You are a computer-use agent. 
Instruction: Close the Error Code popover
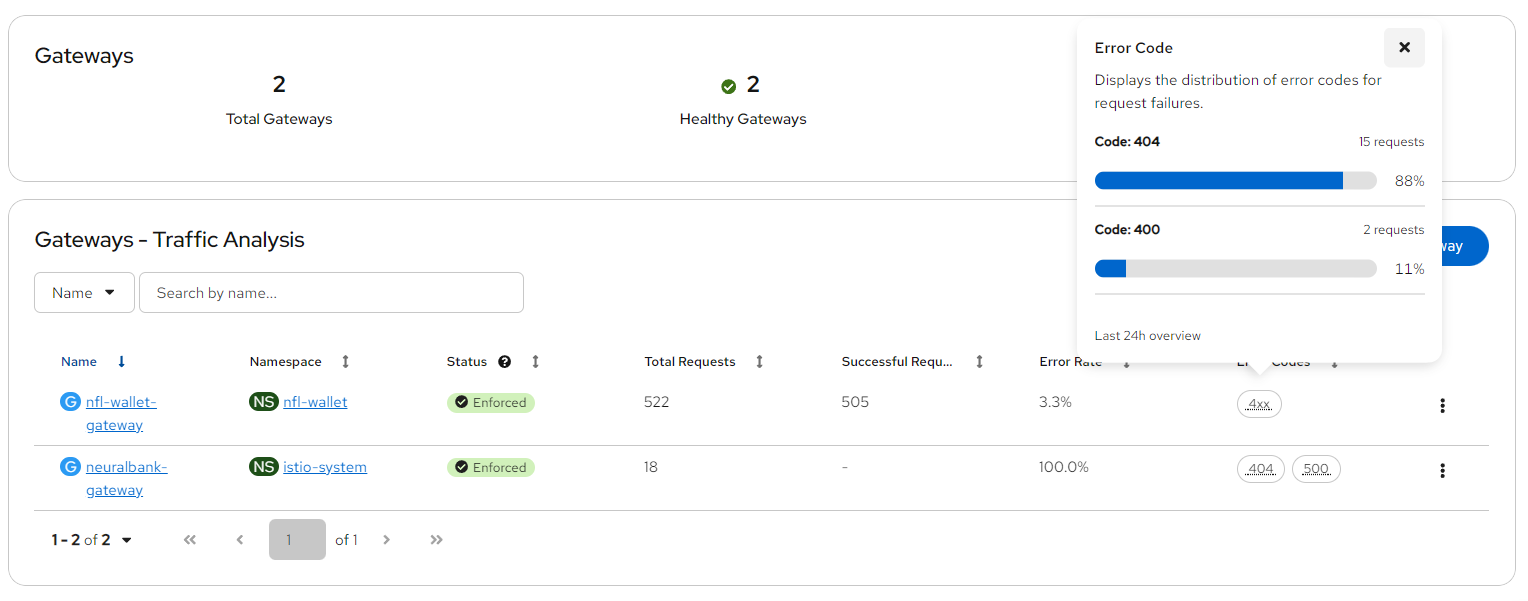coord(1404,48)
